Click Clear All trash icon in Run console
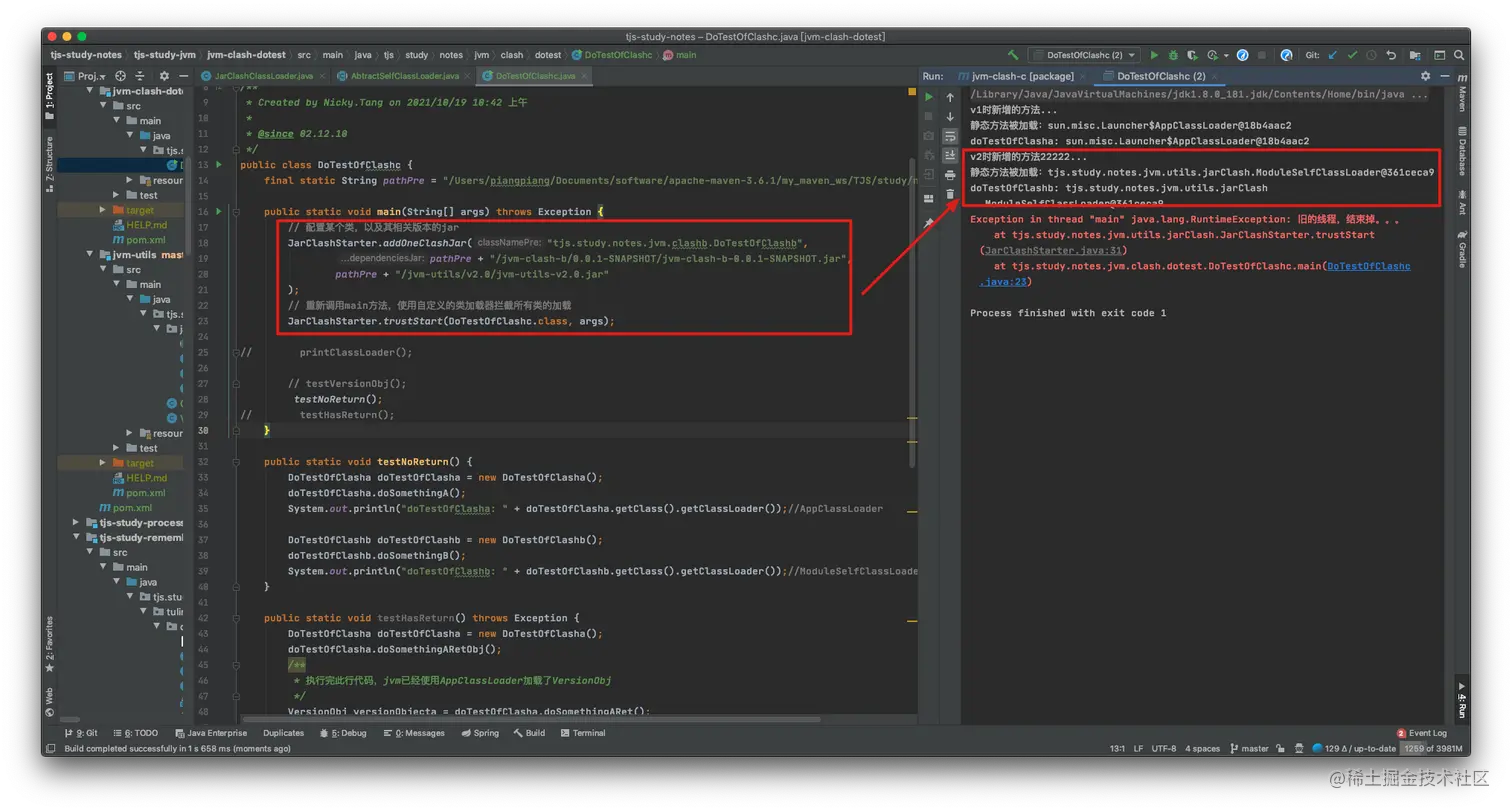The image size is (1512, 811). click(x=950, y=194)
